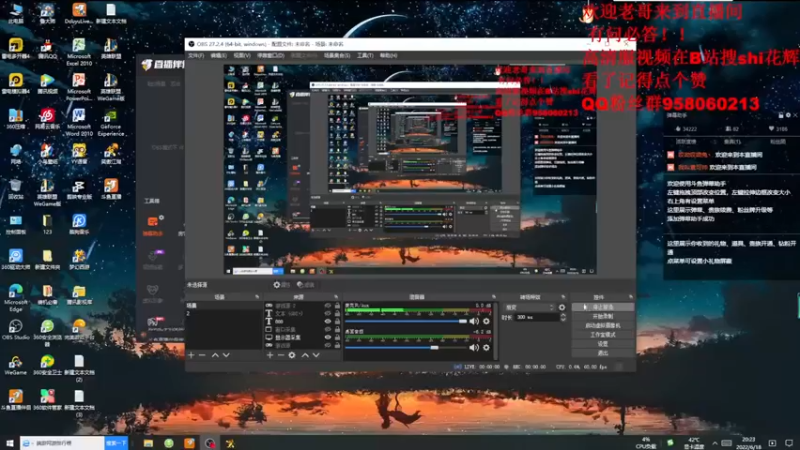Screen dimensions: 800x450
Task: Show hidden system tray icons chevron
Action: tap(715, 443)
